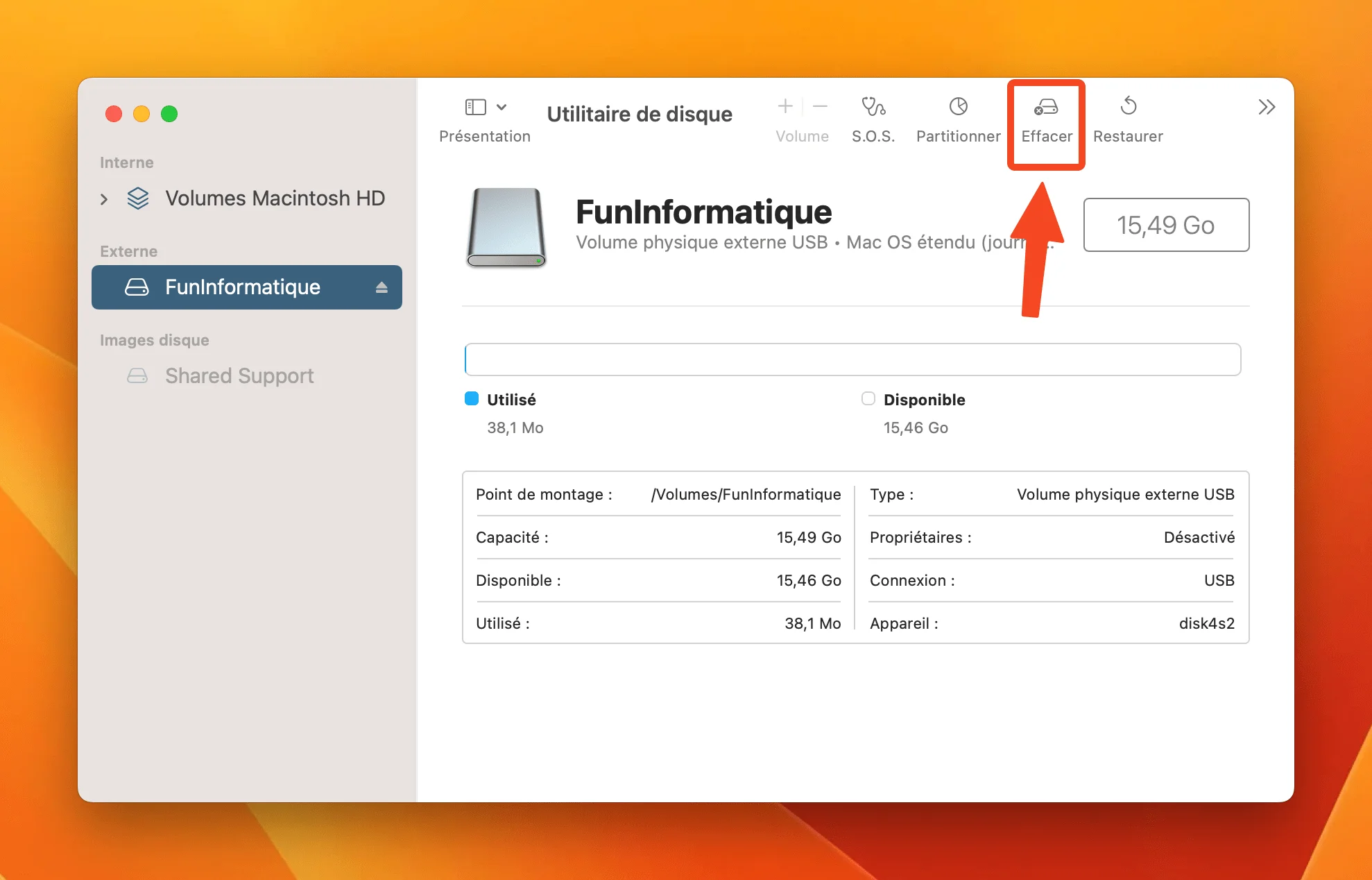
Task: Open the S.O.S. first aid tool
Action: [873, 107]
